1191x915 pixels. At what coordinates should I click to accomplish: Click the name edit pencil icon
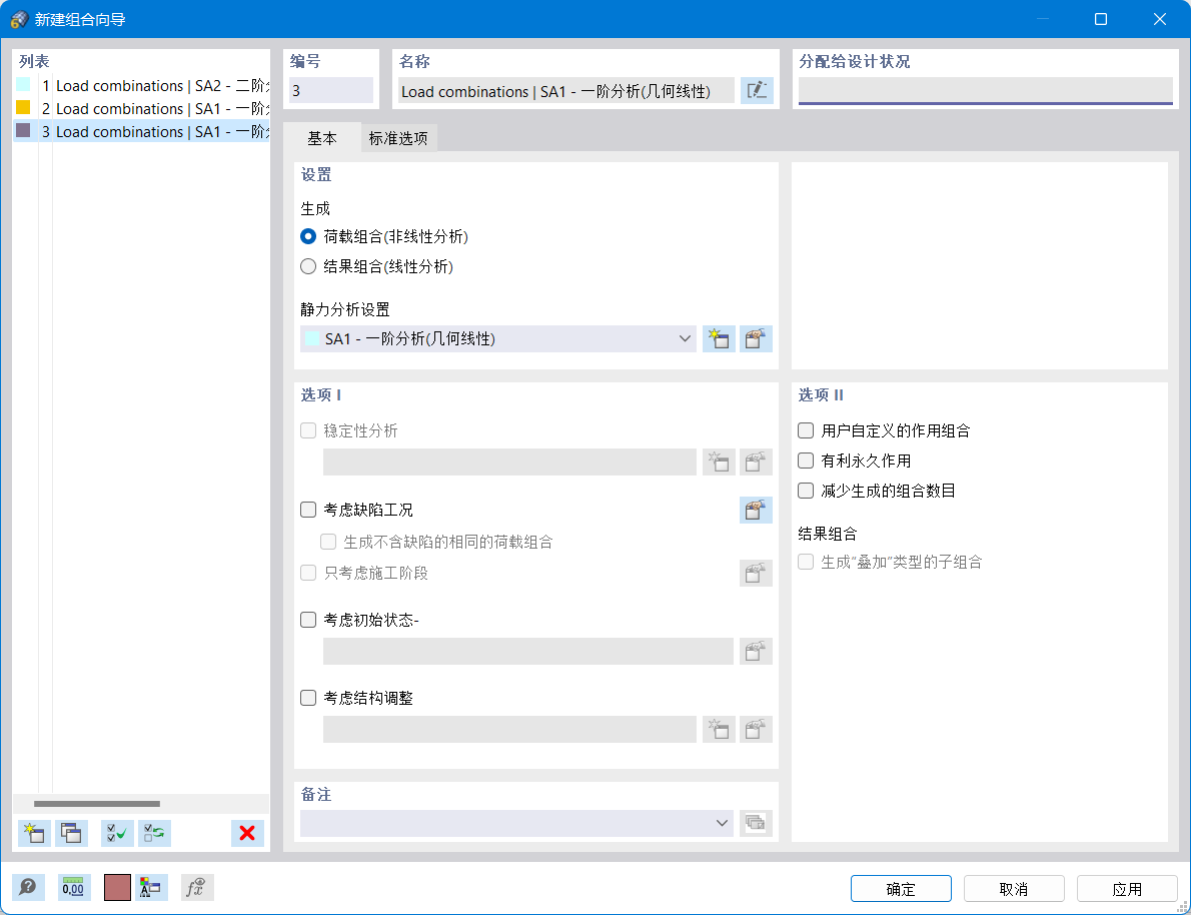click(757, 90)
